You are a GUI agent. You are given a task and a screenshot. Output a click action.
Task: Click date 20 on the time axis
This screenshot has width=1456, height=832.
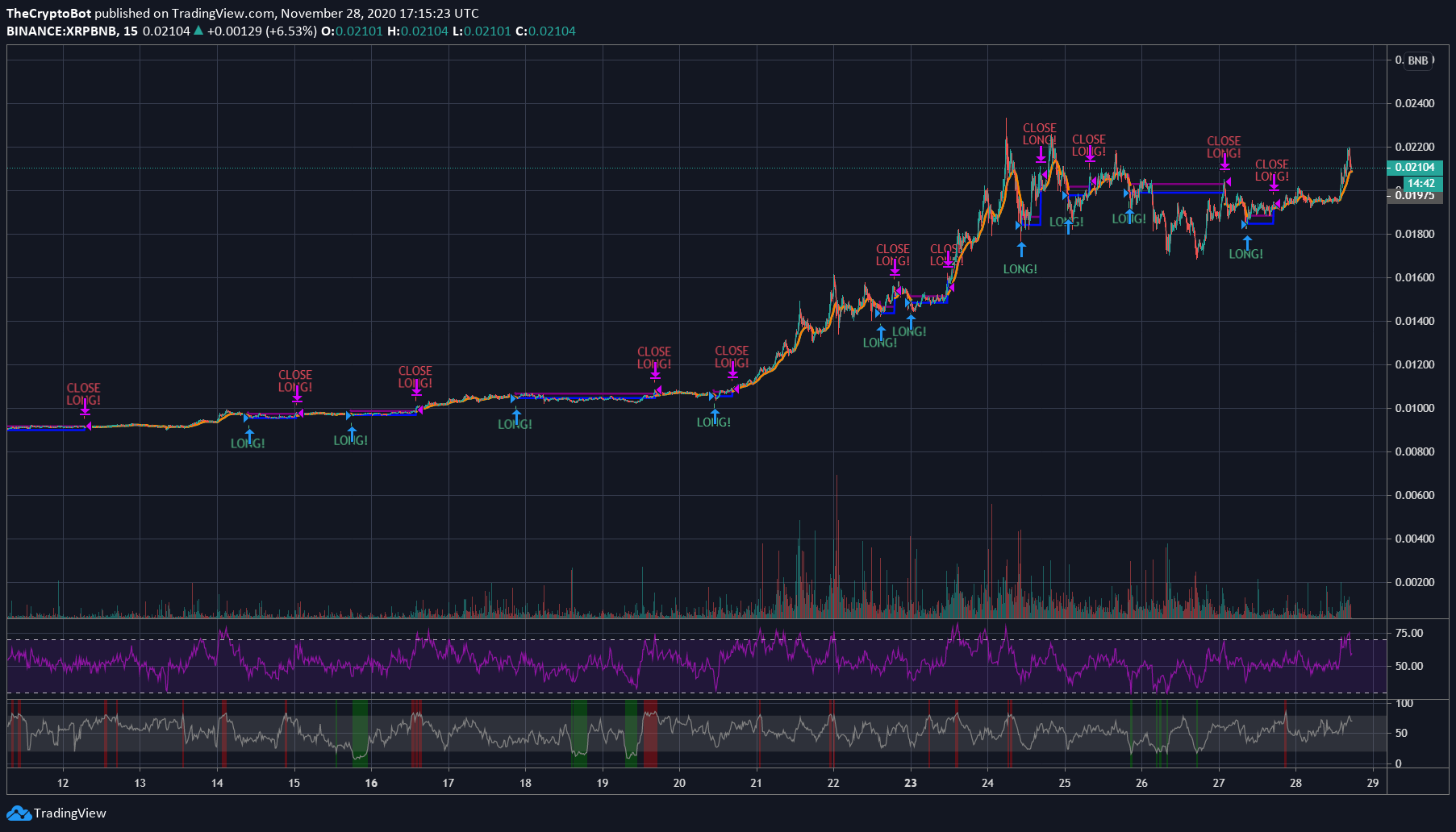point(679,783)
